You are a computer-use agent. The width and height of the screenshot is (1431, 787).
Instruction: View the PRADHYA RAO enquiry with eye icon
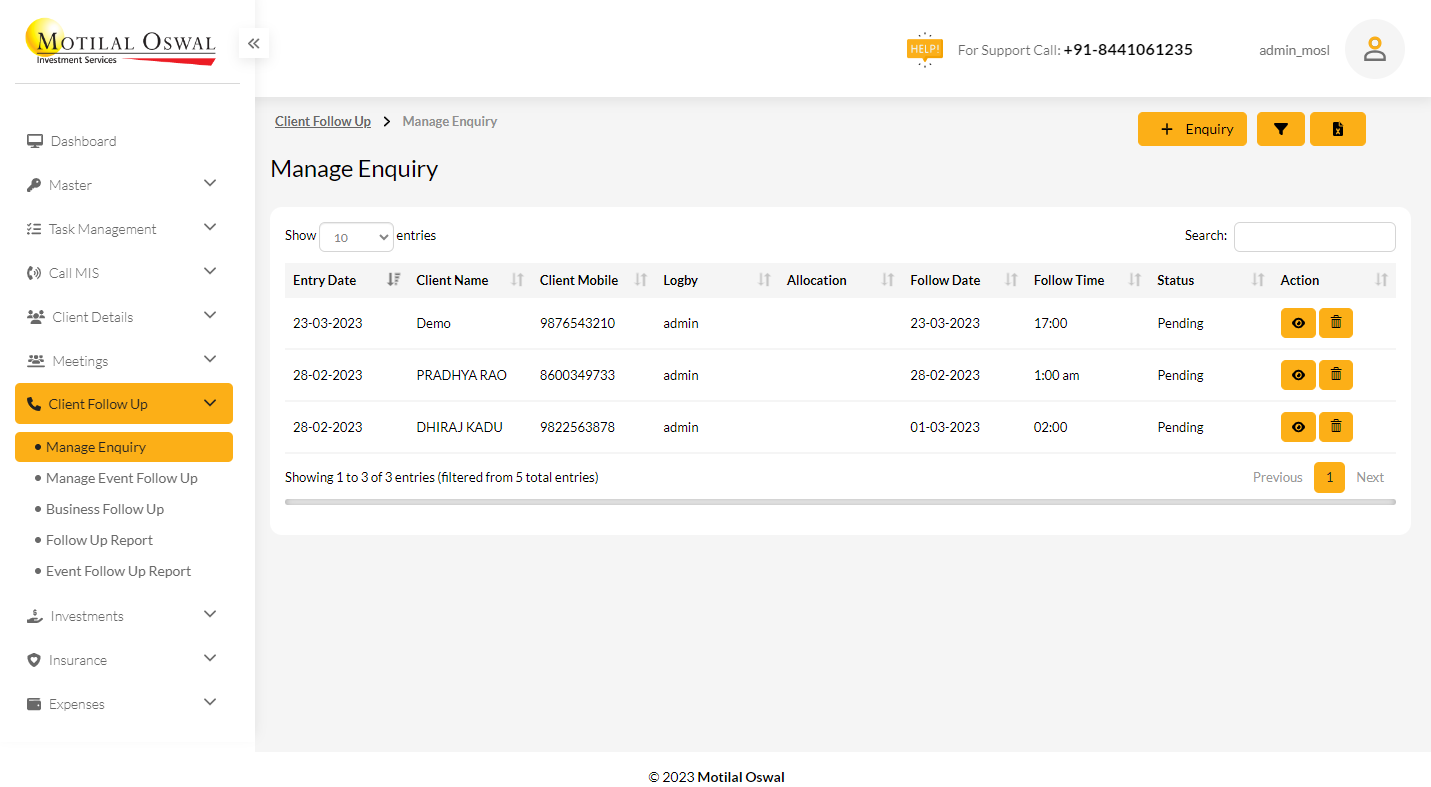click(1298, 375)
